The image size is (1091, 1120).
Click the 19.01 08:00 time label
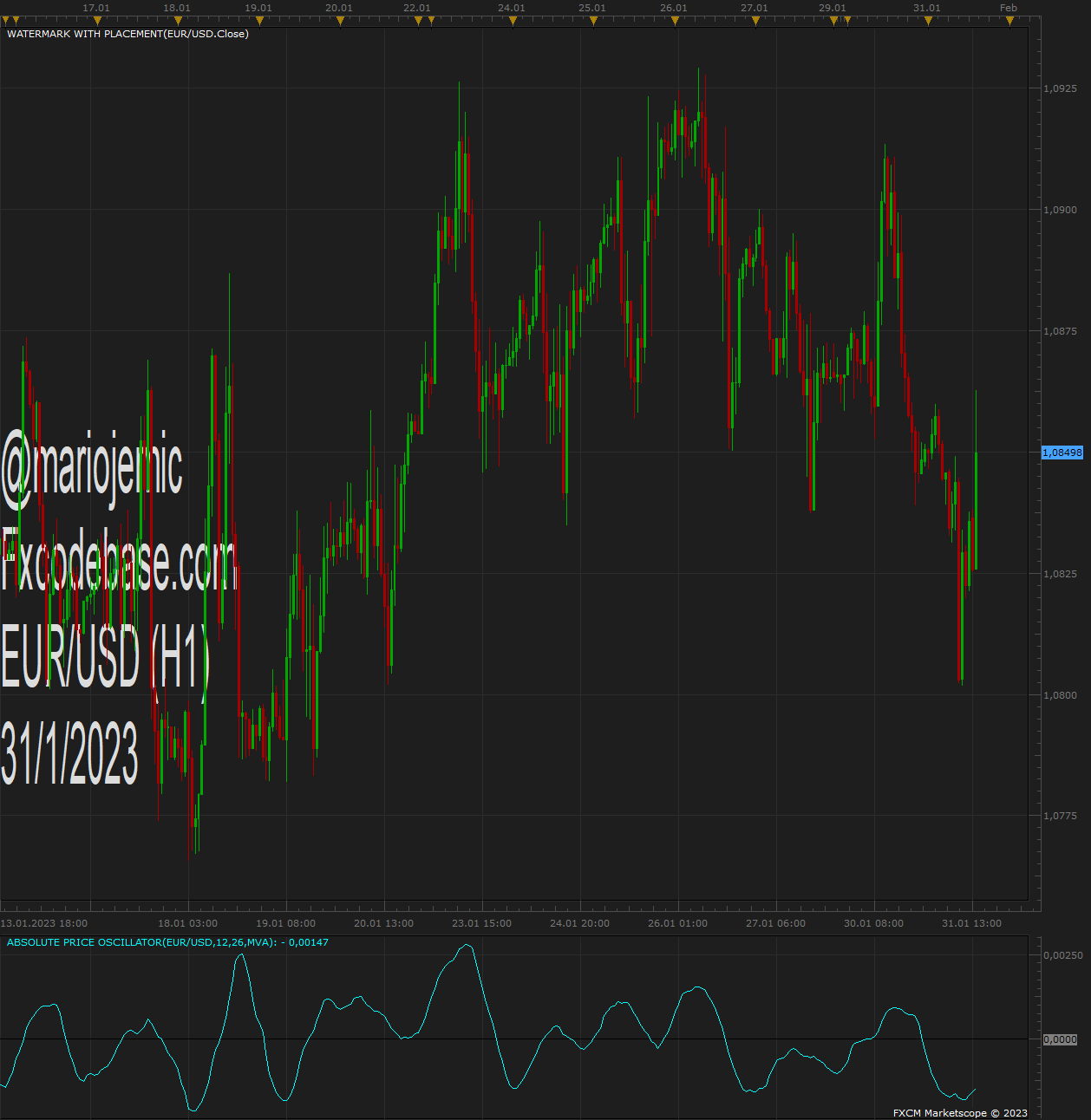(286, 923)
